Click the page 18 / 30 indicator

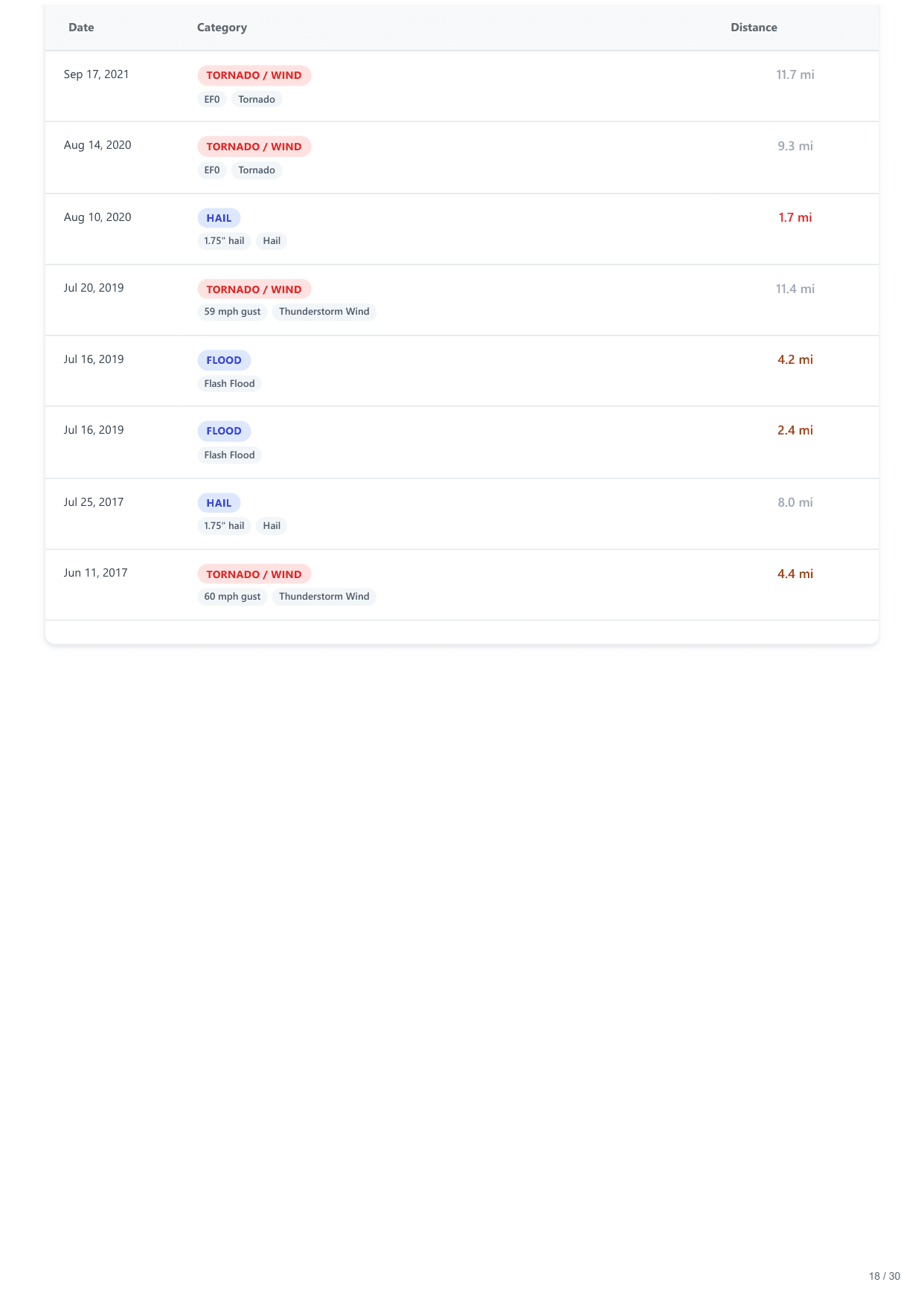point(884,1276)
